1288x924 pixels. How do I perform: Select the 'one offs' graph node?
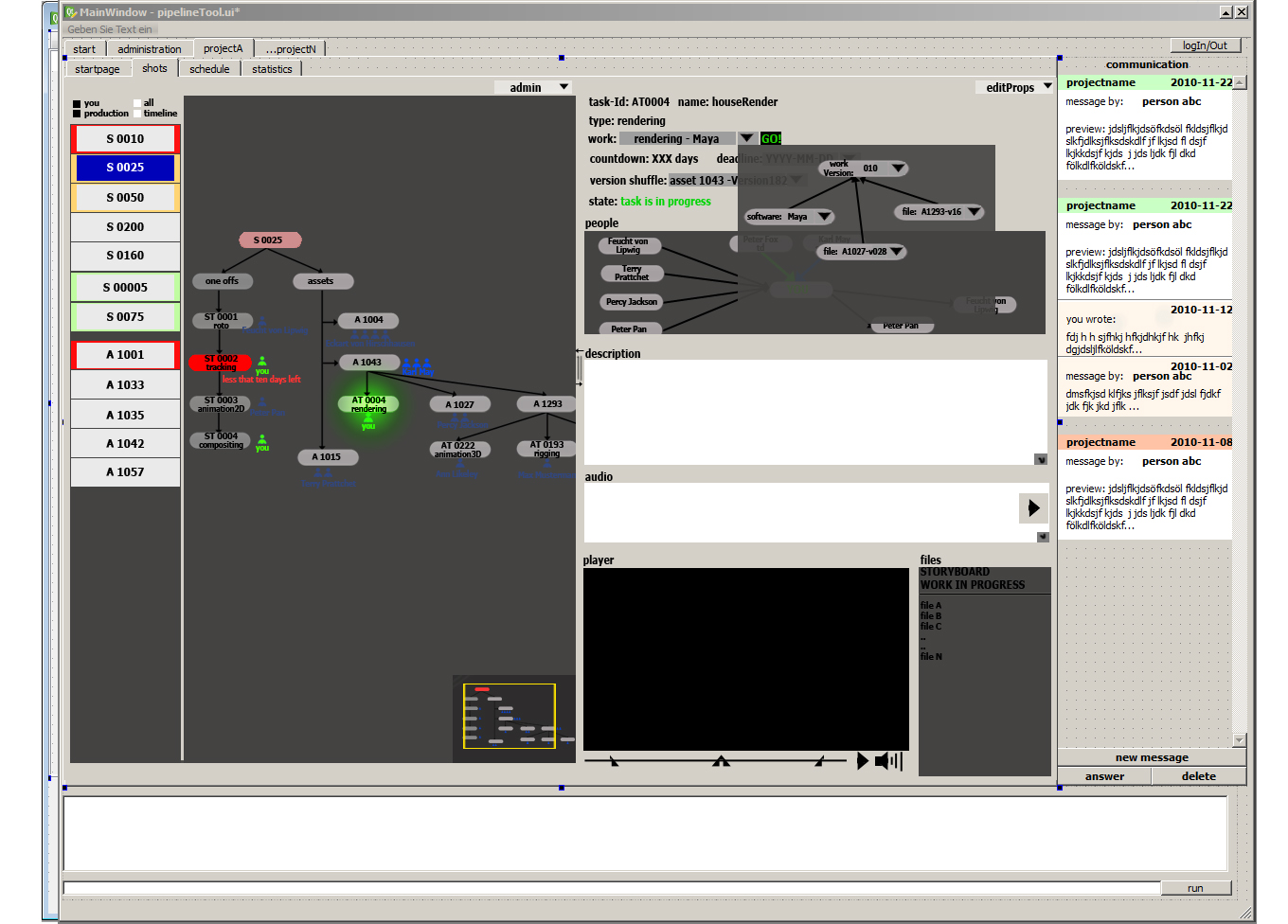[x=223, y=281]
